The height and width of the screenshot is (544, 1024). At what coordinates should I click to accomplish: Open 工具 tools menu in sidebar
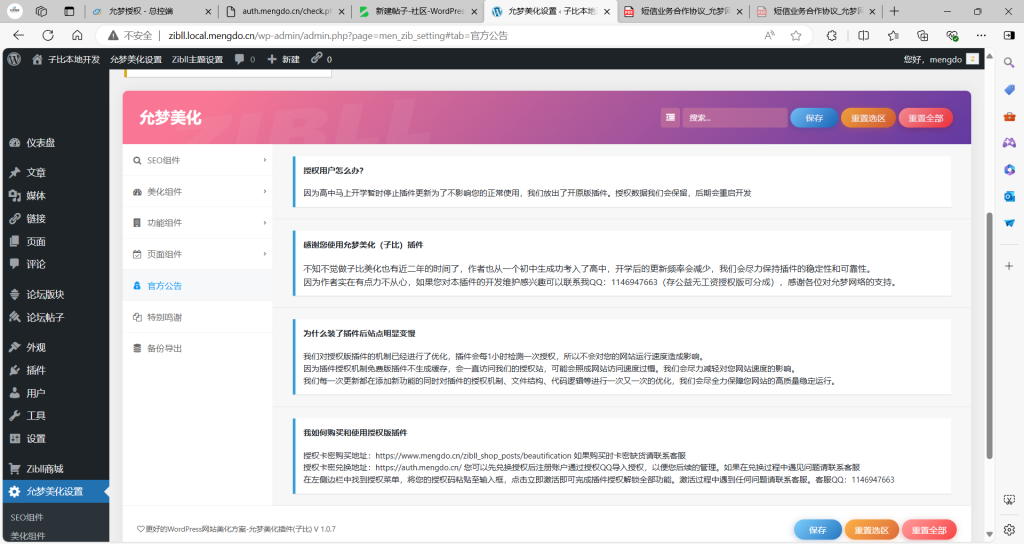[x=35, y=416]
